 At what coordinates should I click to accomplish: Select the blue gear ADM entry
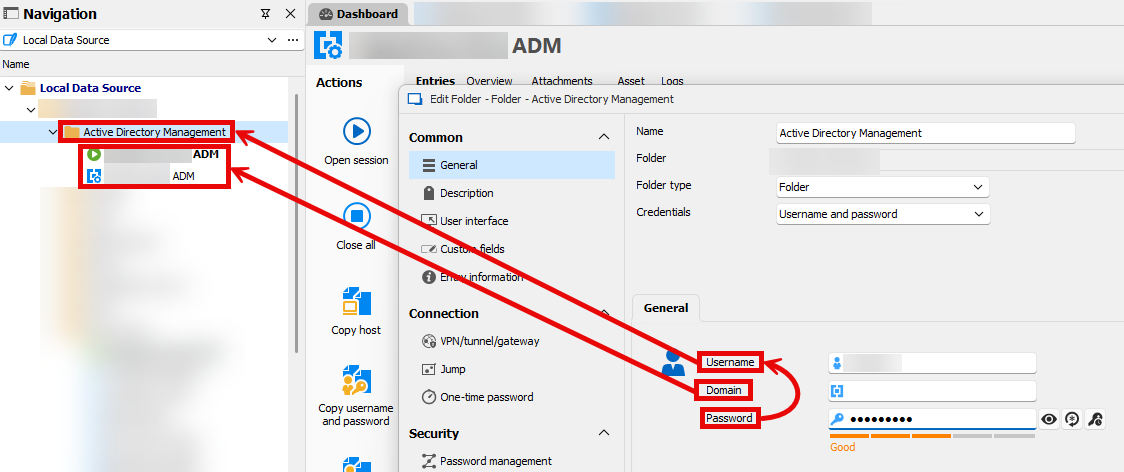[140, 176]
